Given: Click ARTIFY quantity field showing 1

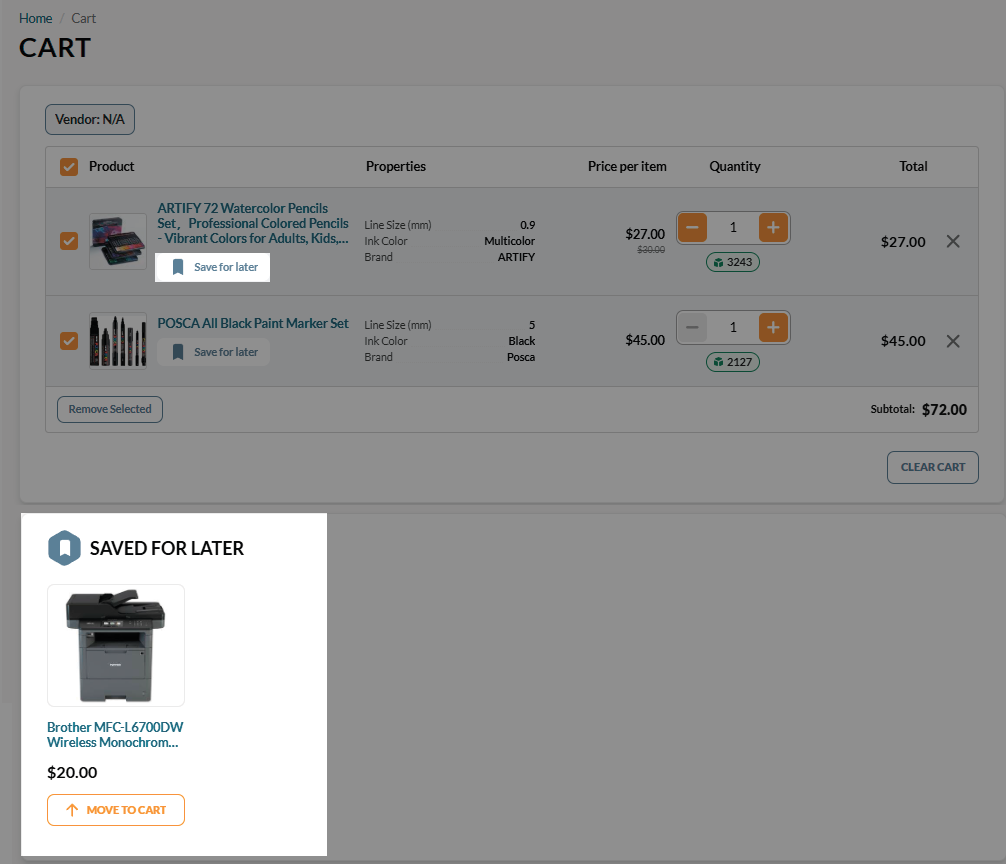Looking at the screenshot, I should (x=733, y=227).
